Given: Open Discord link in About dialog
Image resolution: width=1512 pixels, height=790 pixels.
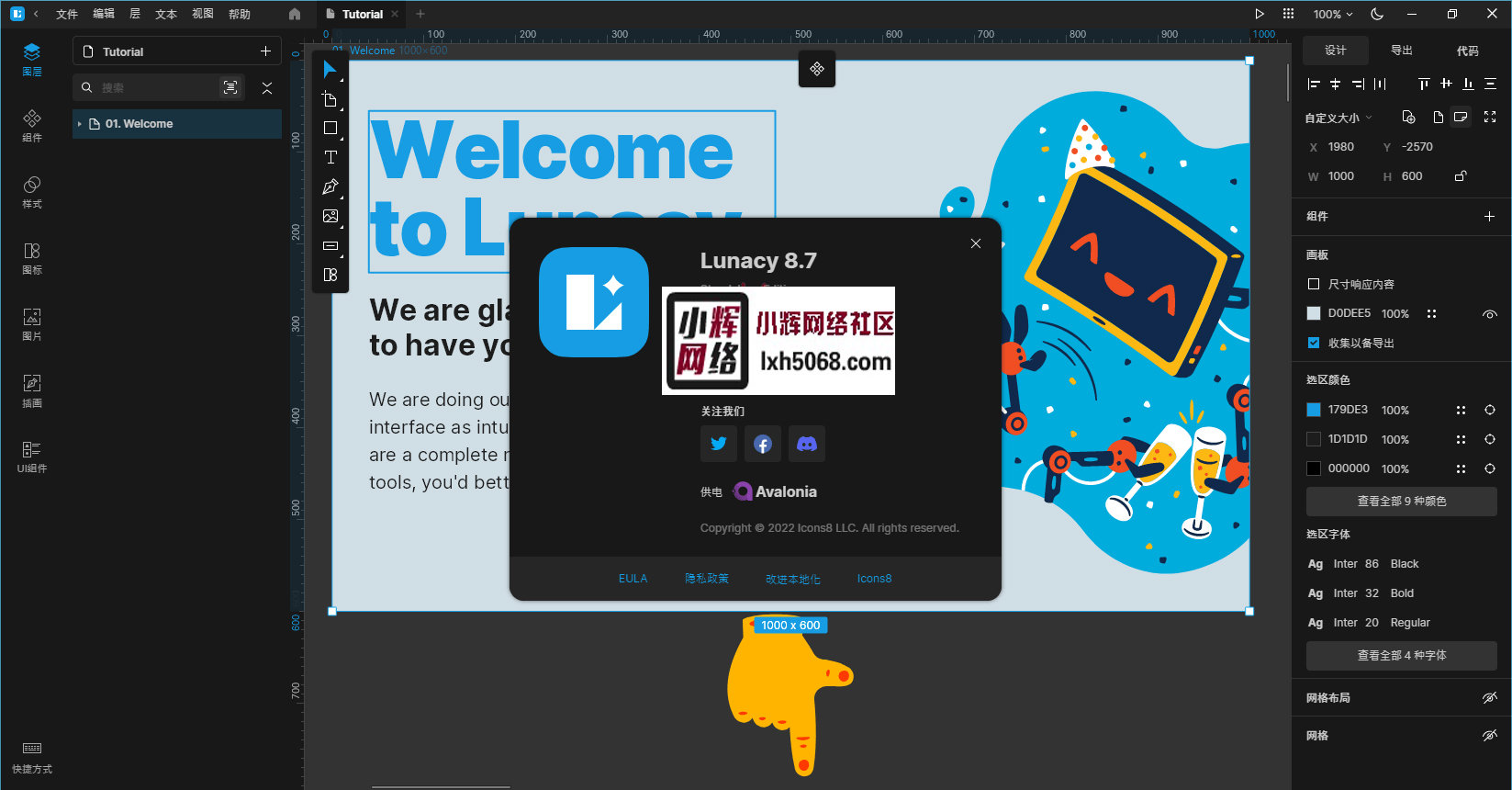Looking at the screenshot, I should [x=807, y=444].
